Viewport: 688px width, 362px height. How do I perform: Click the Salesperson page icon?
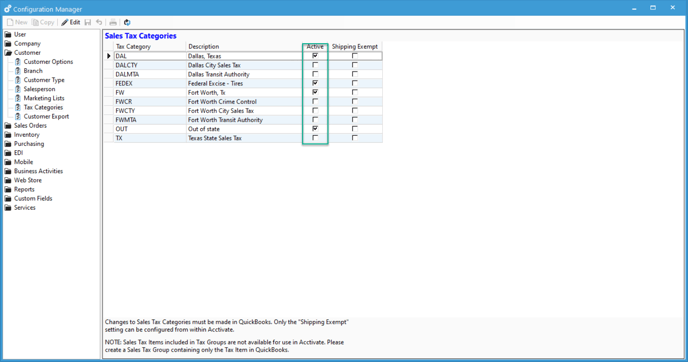[x=18, y=89]
